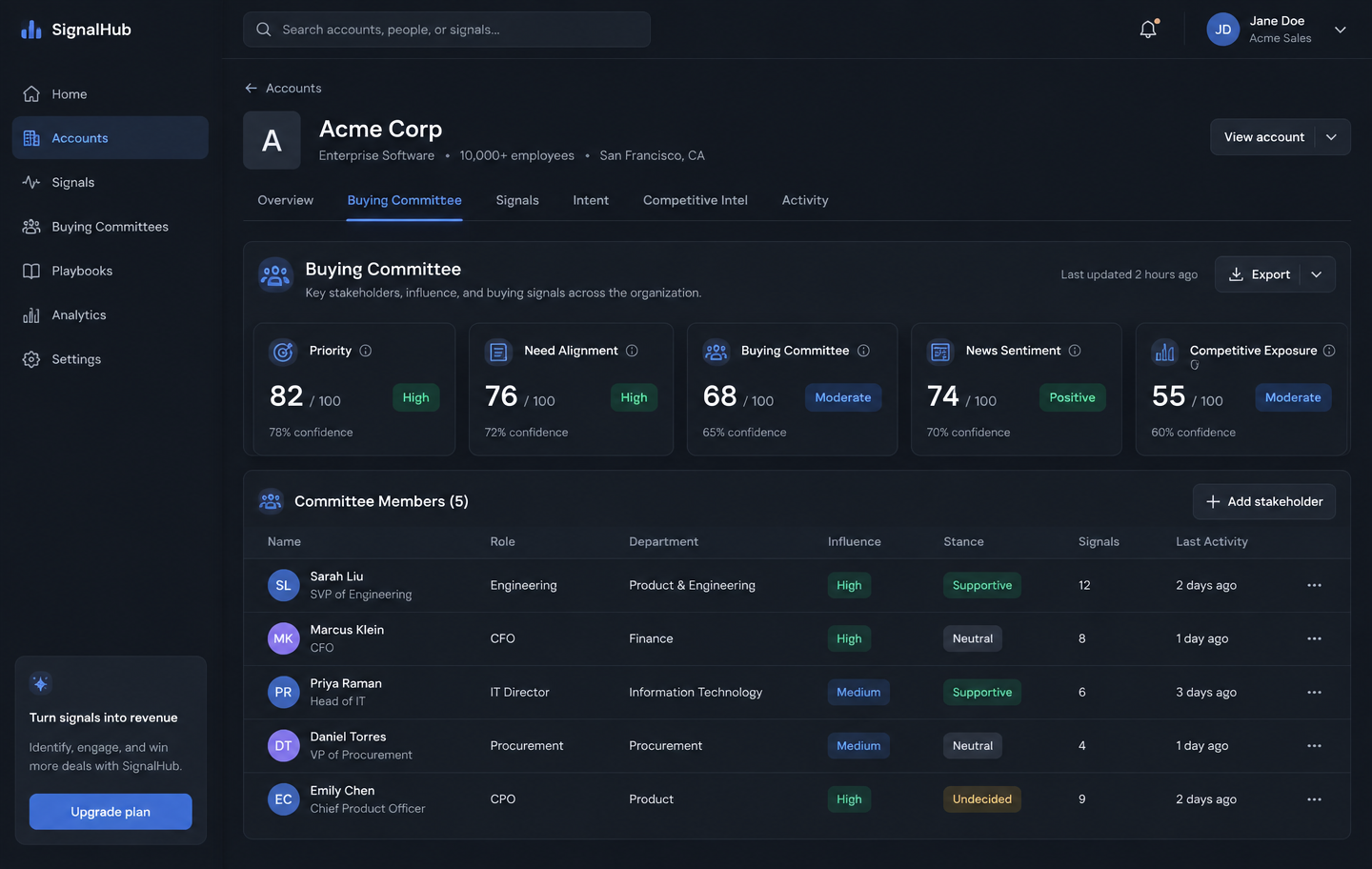Open the Export options chevron
This screenshot has width=1372, height=869.
1317,274
